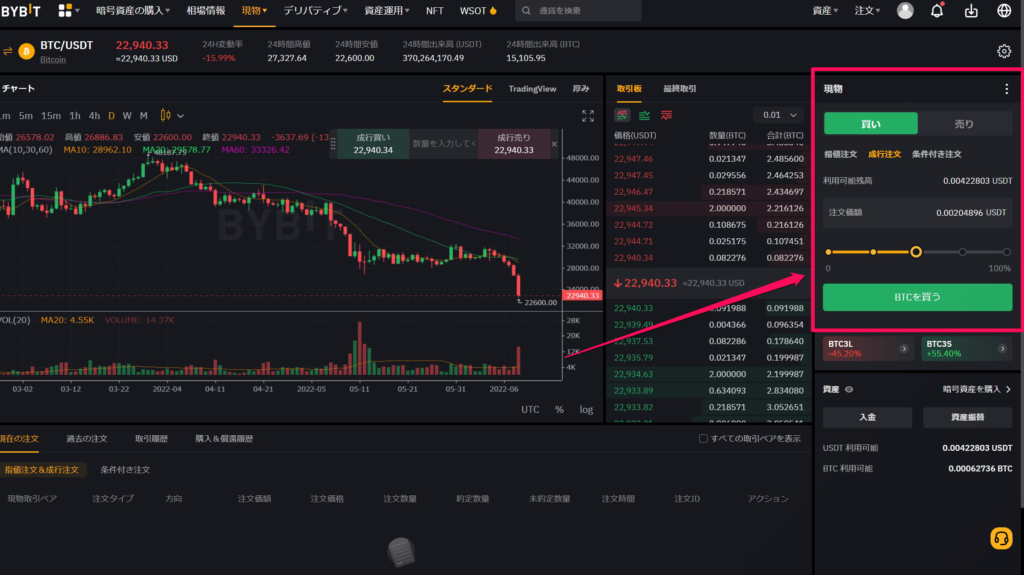Open the notifications bell
The image size is (1024, 575).
tap(936, 10)
